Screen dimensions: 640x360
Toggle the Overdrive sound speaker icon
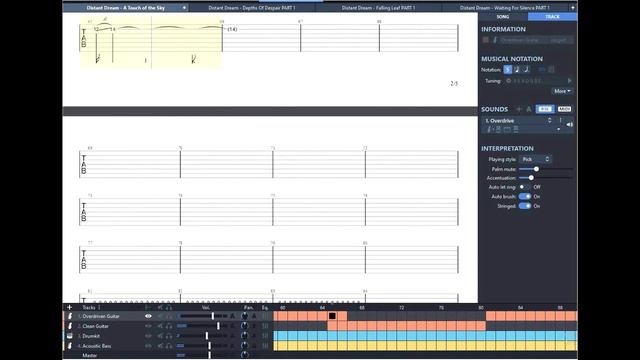(x=570, y=125)
